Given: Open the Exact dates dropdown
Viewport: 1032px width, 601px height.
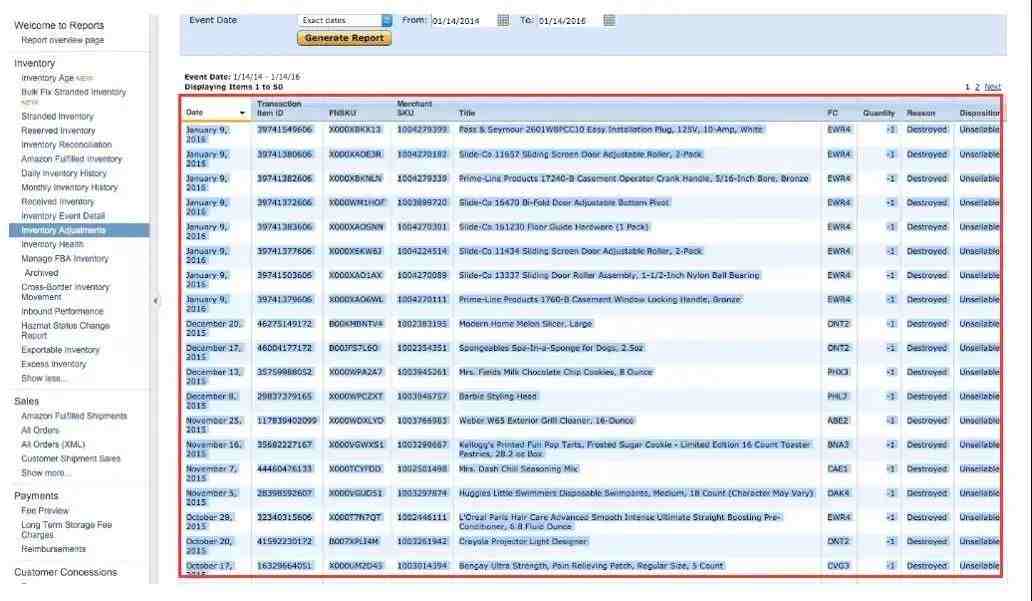Looking at the screenshot, I should (345, 20).
